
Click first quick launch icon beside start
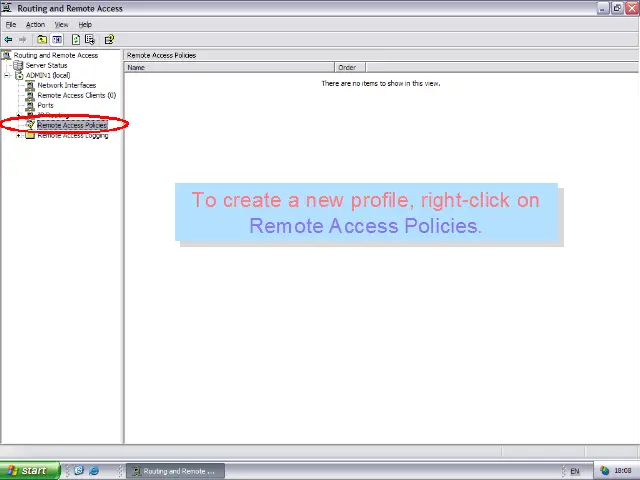(79, 471)
